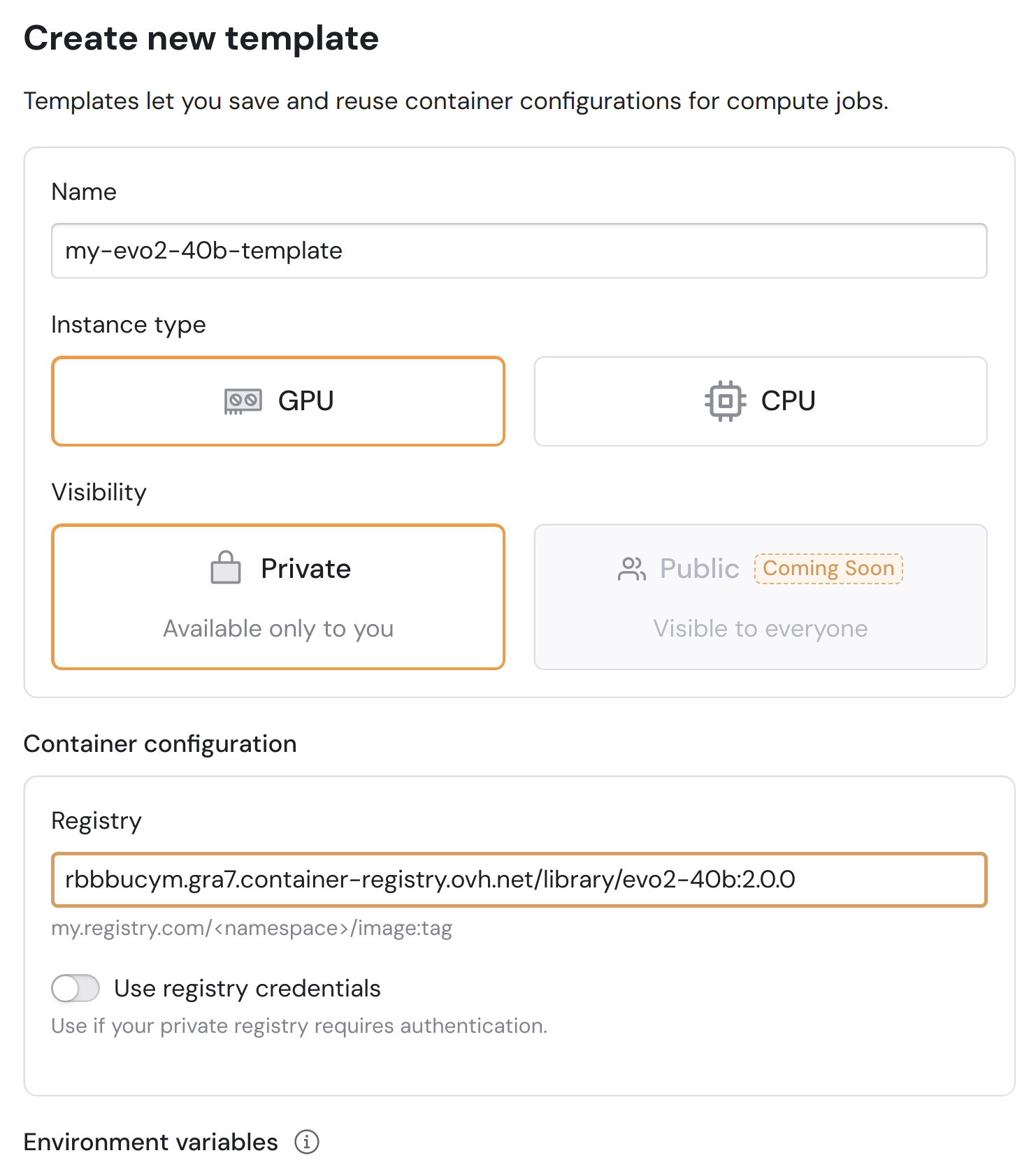This screenshot has width=1036, height=1160.
Task: Click the Environment variables heading
Action: (x=151, y=1142)
